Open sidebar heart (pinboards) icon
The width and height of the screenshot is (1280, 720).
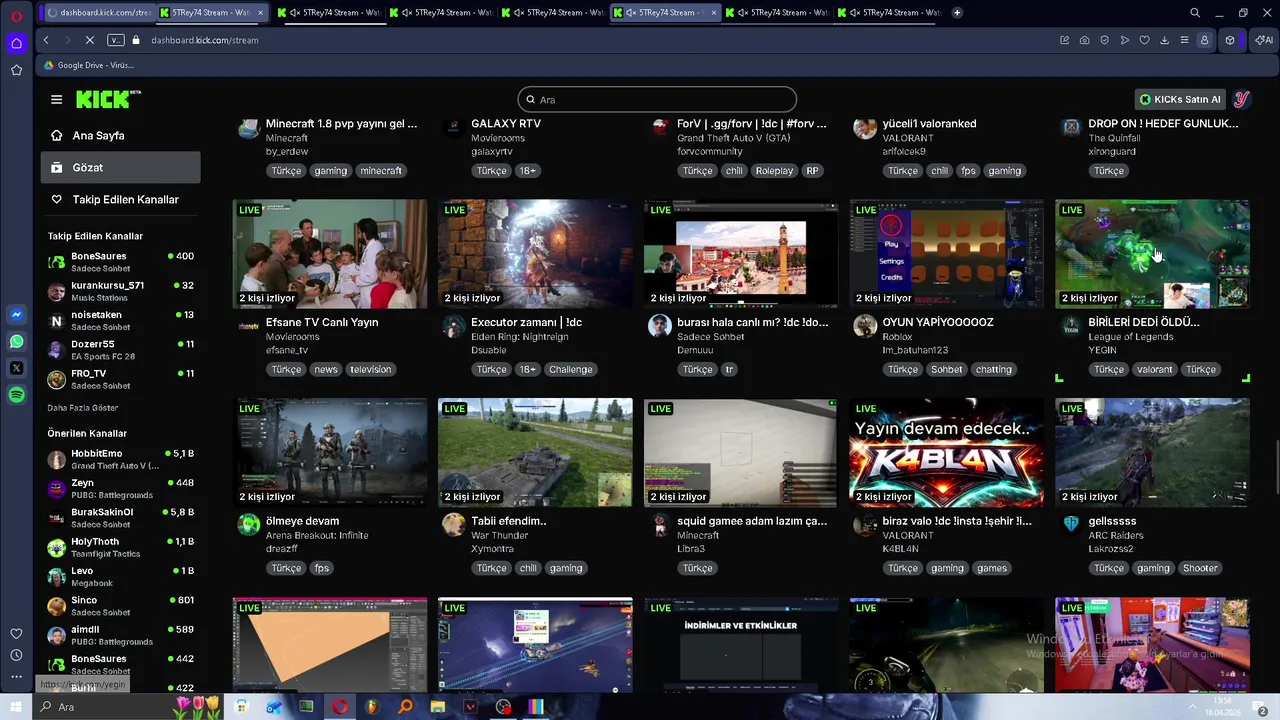(16, 633)
